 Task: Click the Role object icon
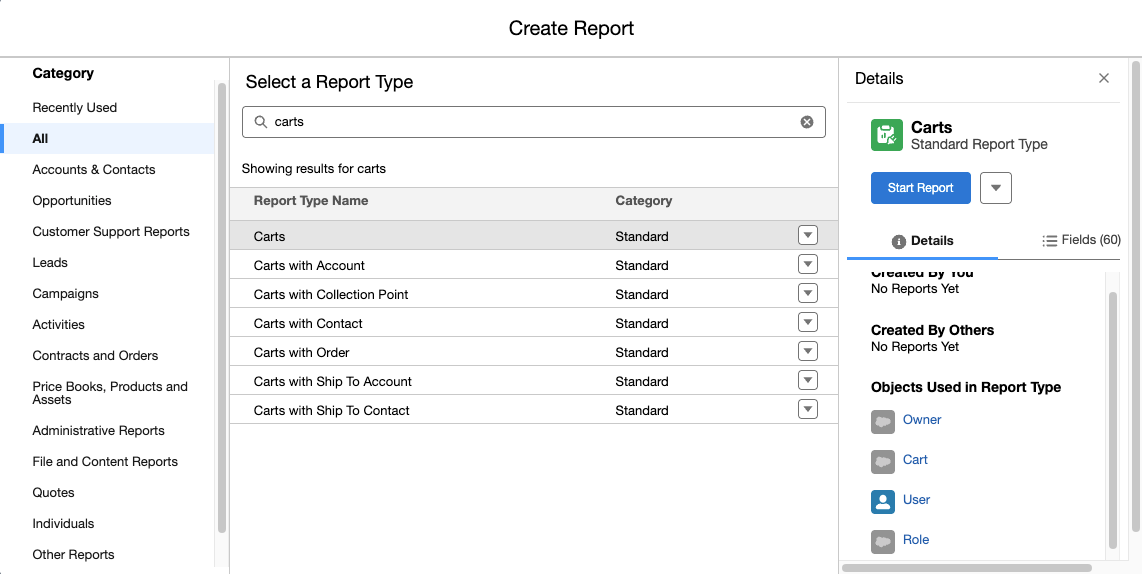883,542
